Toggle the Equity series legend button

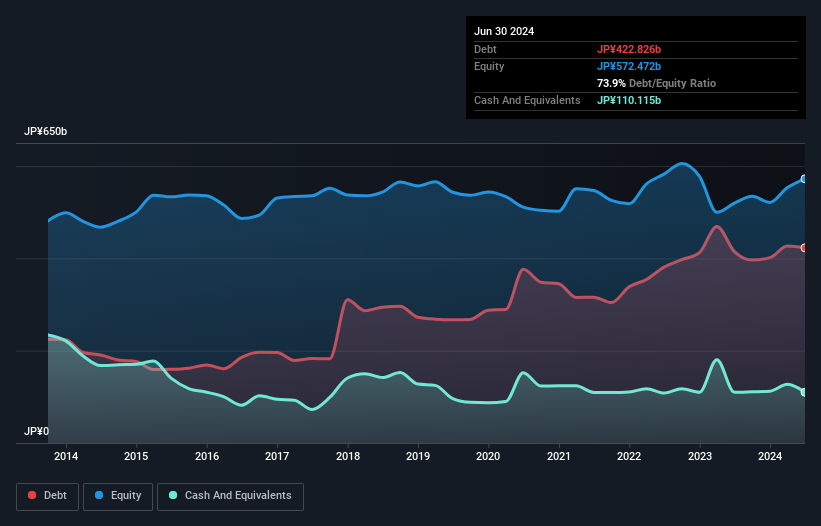coord(118,496)
